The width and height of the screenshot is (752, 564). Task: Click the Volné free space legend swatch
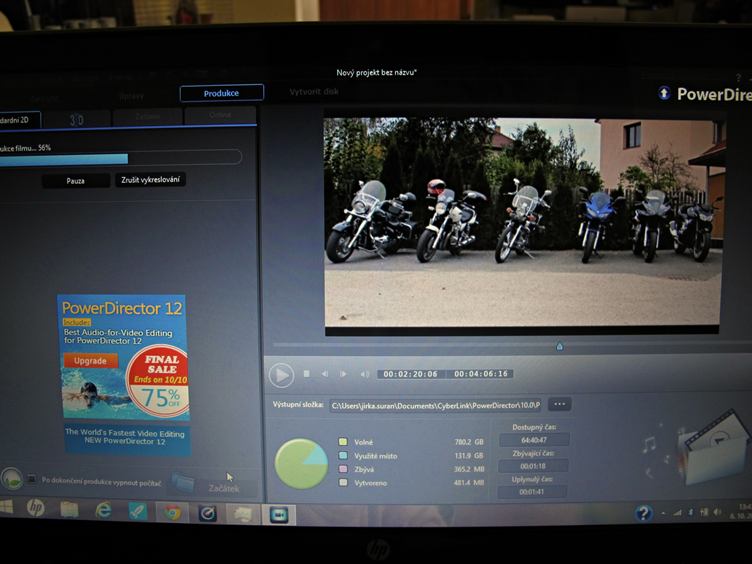(x=343, y=441)
